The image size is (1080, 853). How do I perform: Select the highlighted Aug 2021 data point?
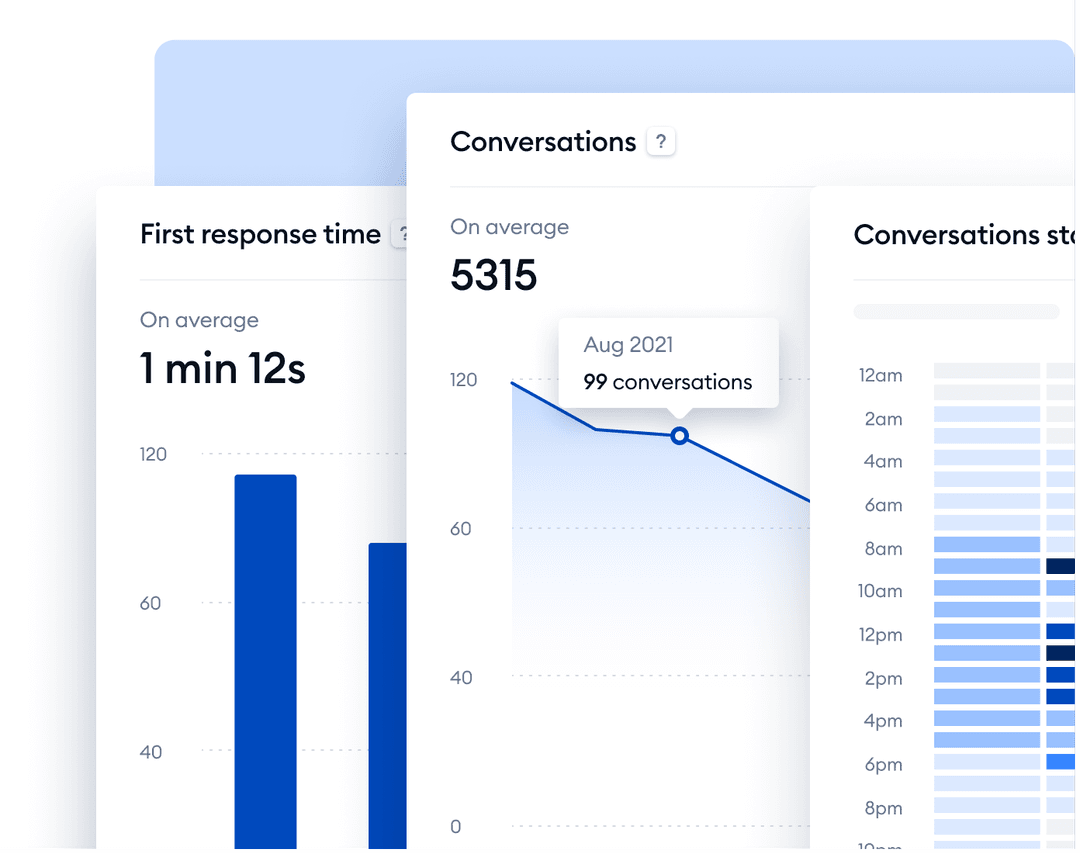point(679,436)
